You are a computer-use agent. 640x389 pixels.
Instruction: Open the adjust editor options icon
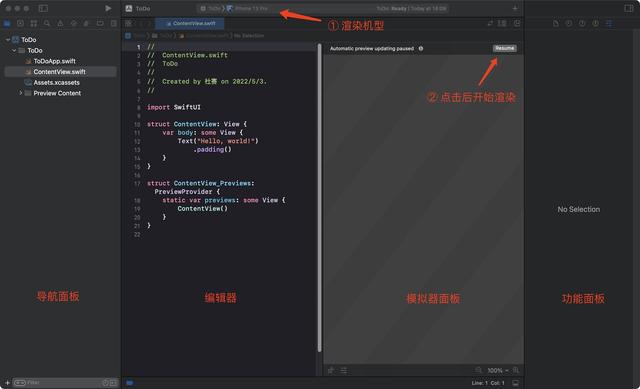[502, 23]
